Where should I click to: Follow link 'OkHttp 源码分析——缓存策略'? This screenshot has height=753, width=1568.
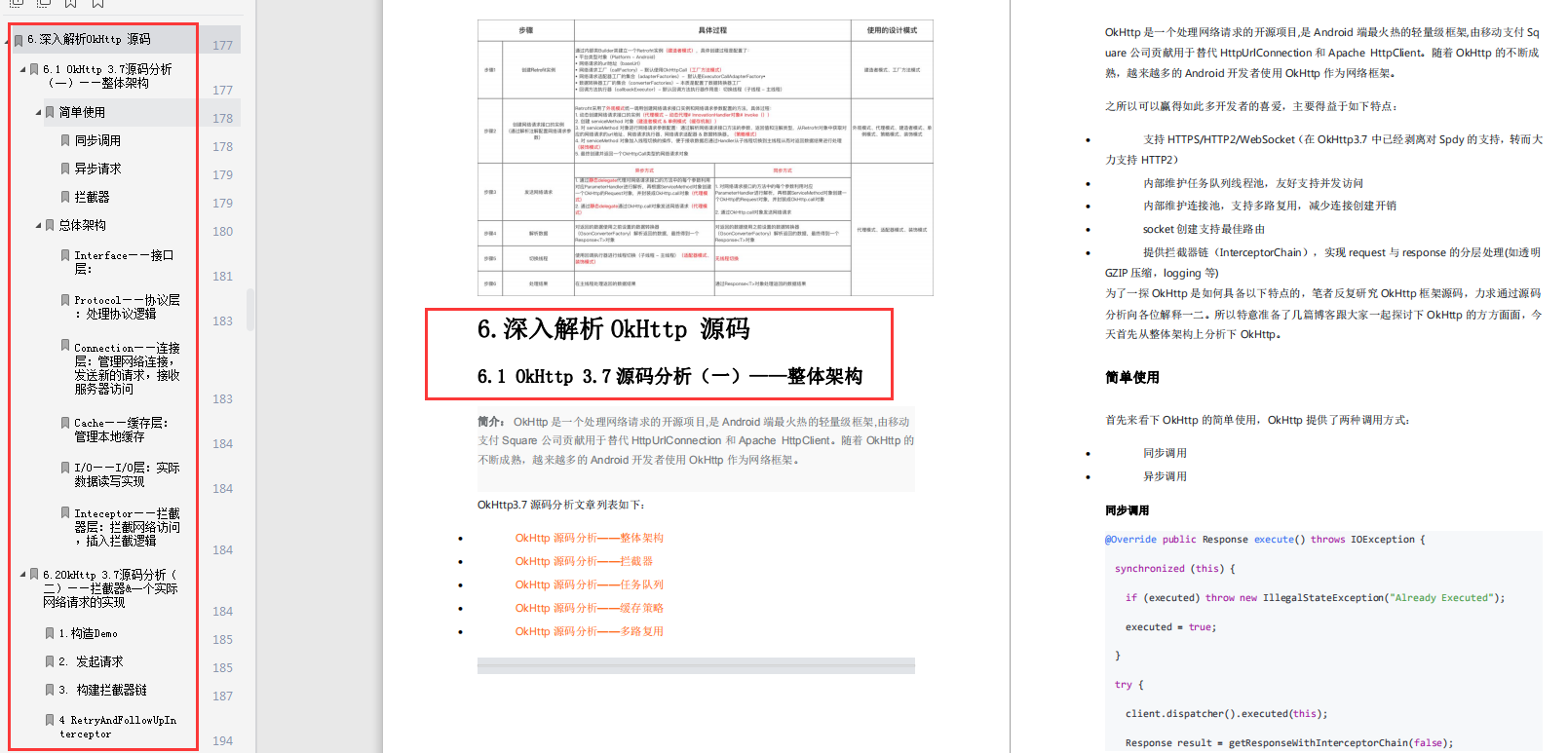[x=589, y=608]
